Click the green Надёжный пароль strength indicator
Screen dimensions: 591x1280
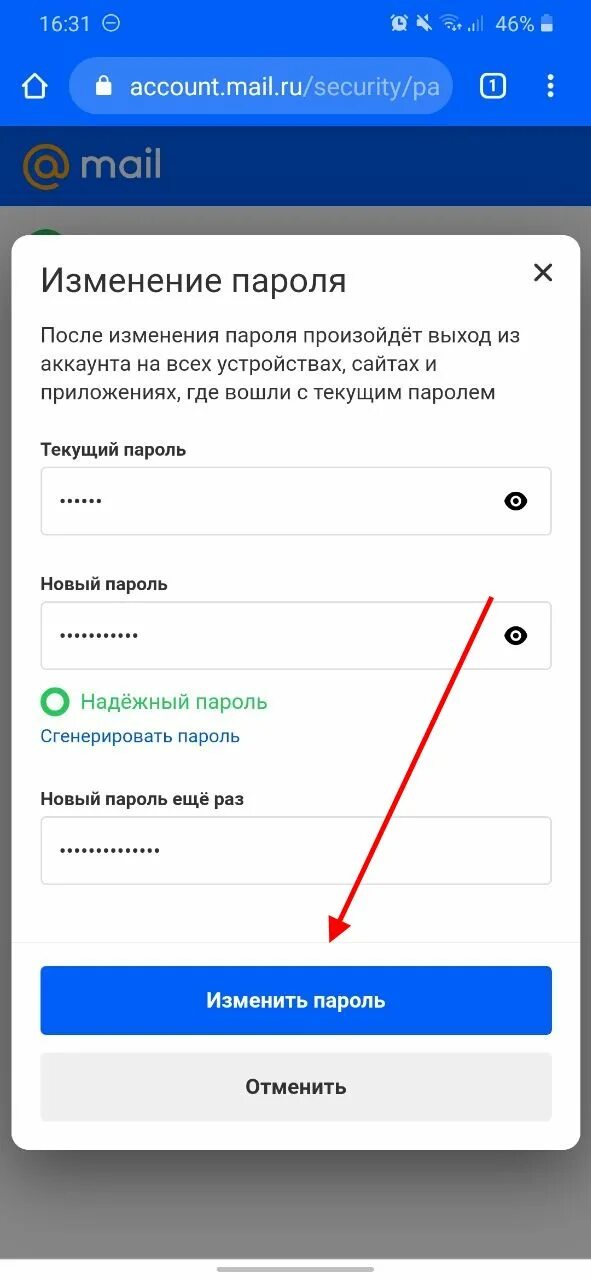[154, 702]
